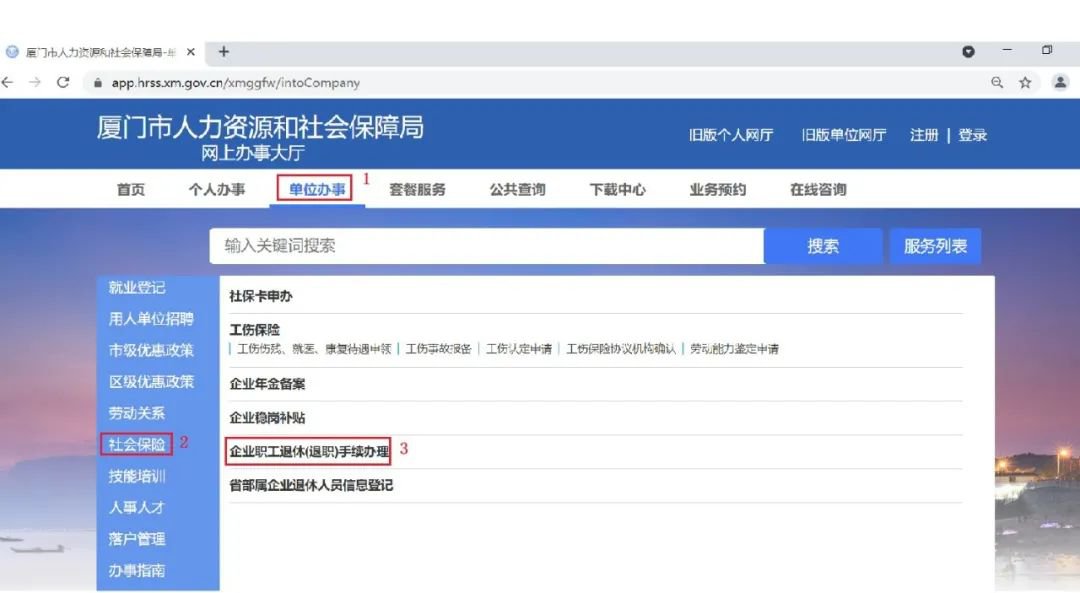1080x593 pixels.
Task: Select the 单位办事 navigation tab
Action: (x=316, y=189)
